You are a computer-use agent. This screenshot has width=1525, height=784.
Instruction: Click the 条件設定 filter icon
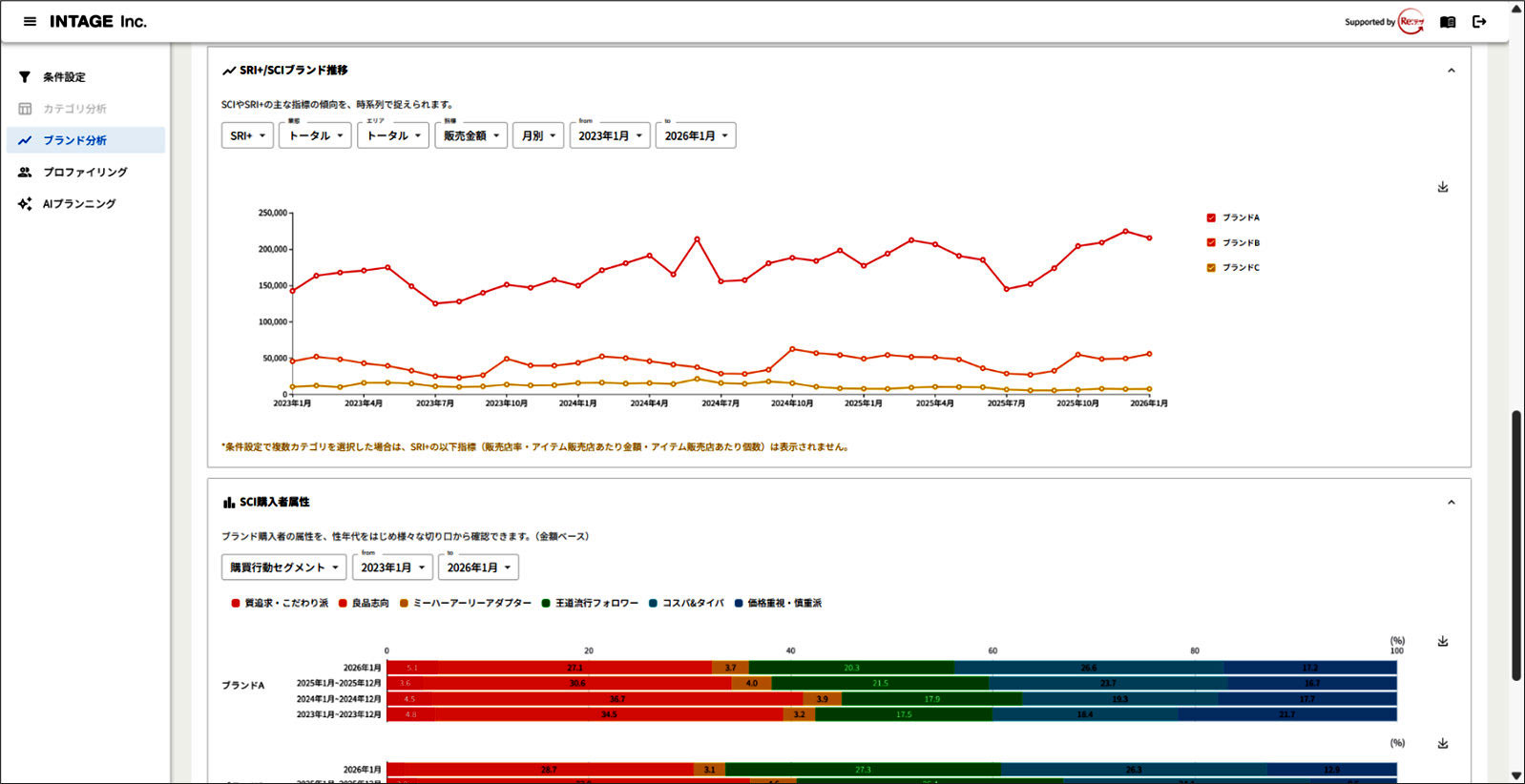(x=25, y=77)
